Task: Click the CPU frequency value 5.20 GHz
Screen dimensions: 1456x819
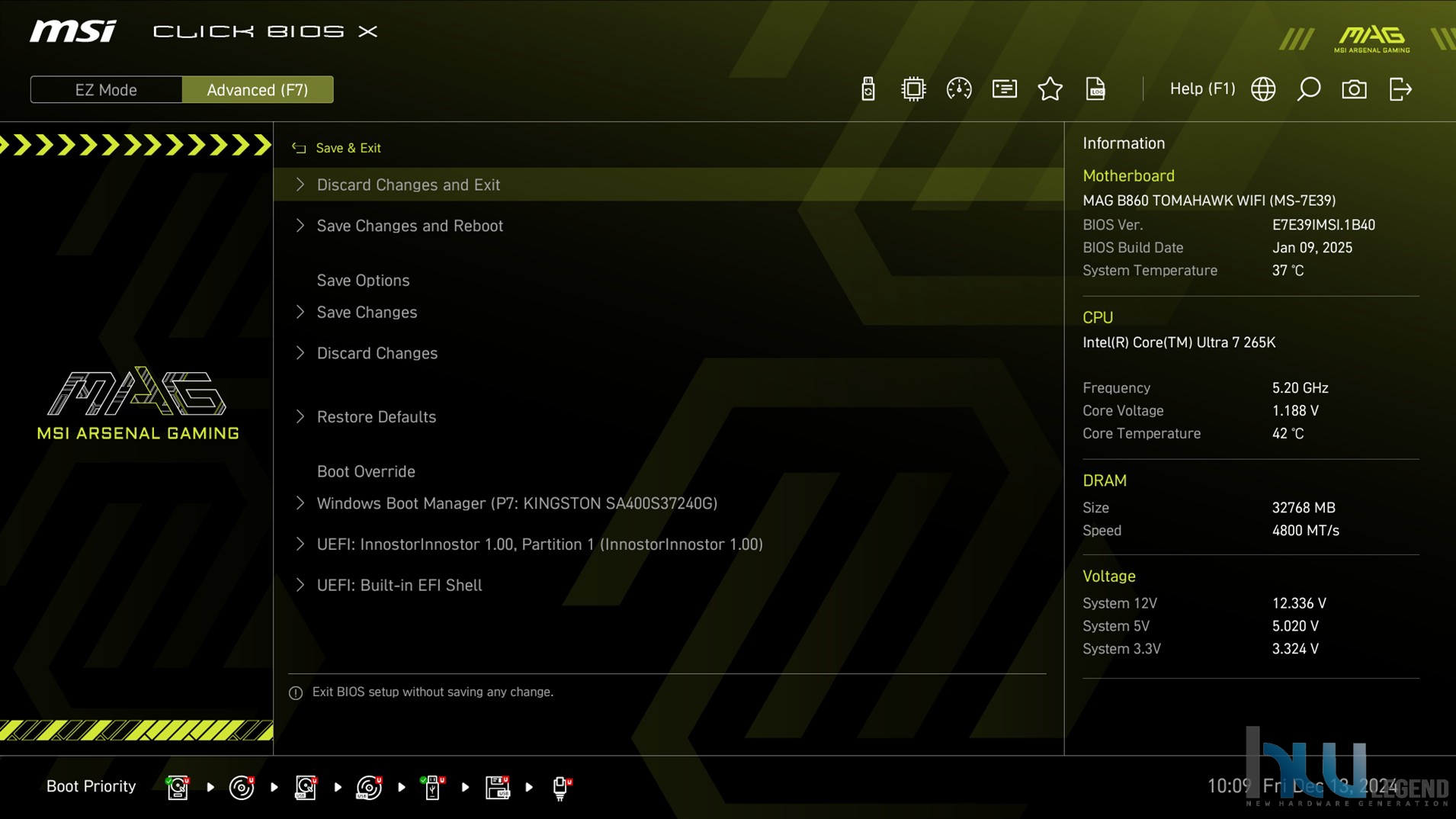Action: tap(1300, 388)
